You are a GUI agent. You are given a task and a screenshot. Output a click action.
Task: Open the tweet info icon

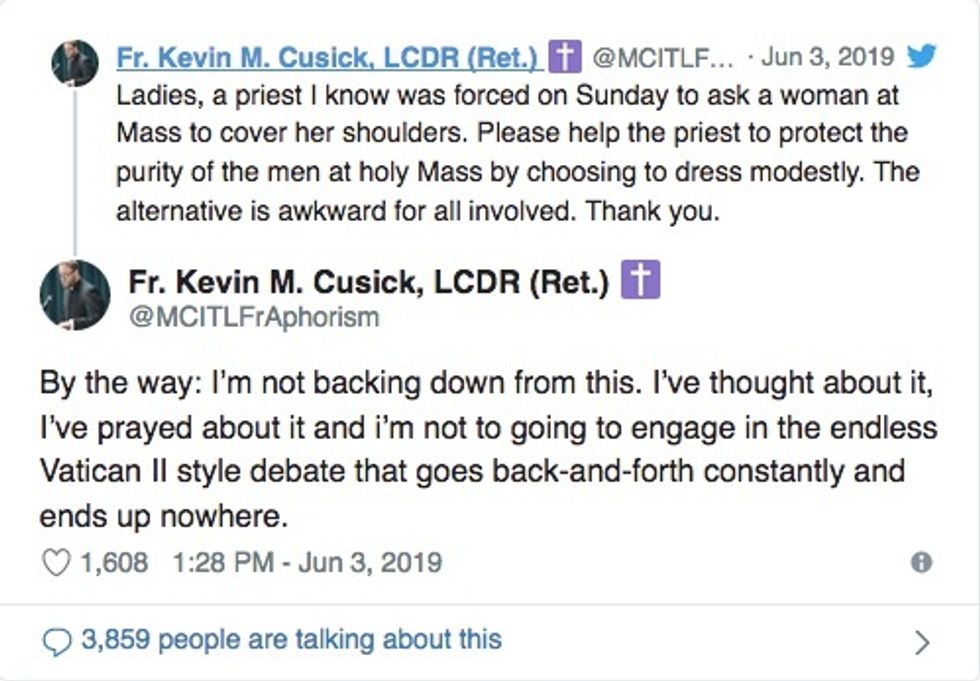(x=921, y=562)
